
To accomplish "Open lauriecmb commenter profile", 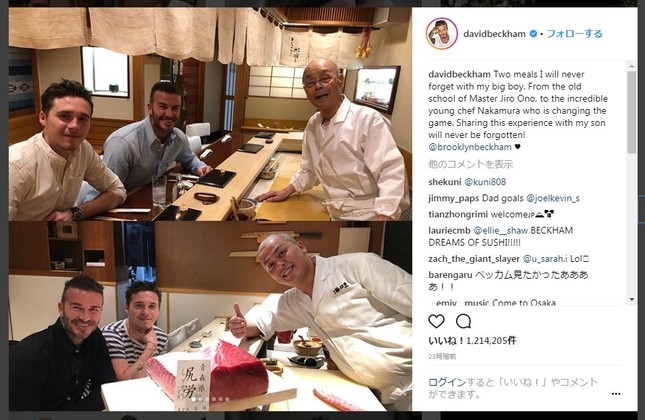I will pos(449,230).
